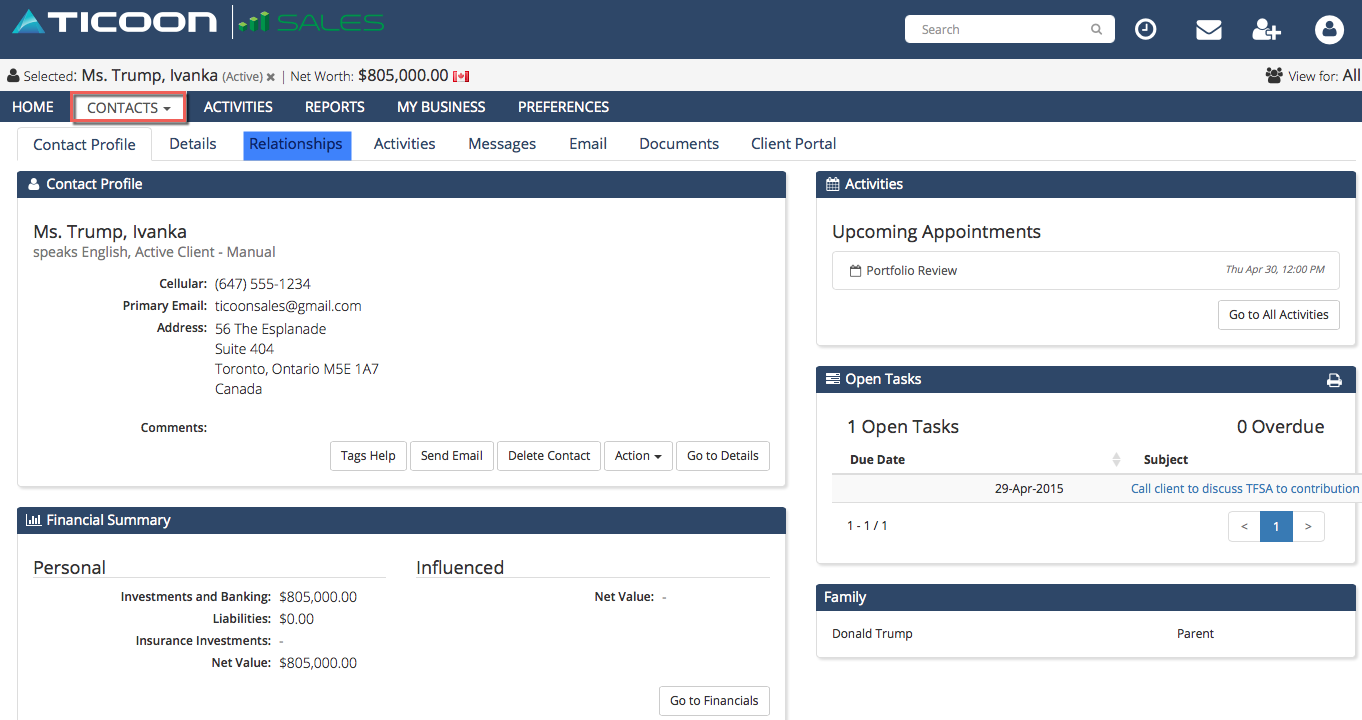The image size is (1362, 720).
Task: Open the REPORTS menu
Action: [x=335, y=107]
